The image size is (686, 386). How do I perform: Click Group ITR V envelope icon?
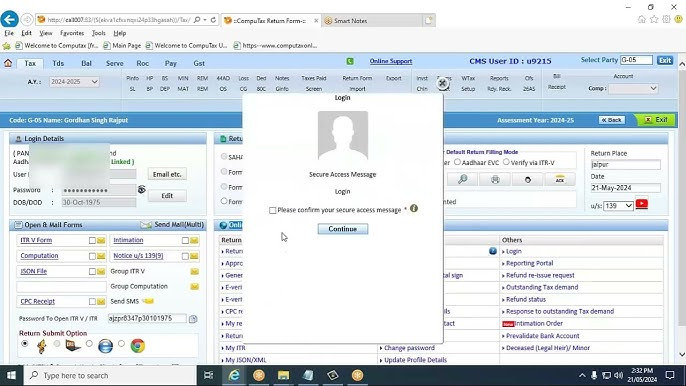tap(194, 272)
